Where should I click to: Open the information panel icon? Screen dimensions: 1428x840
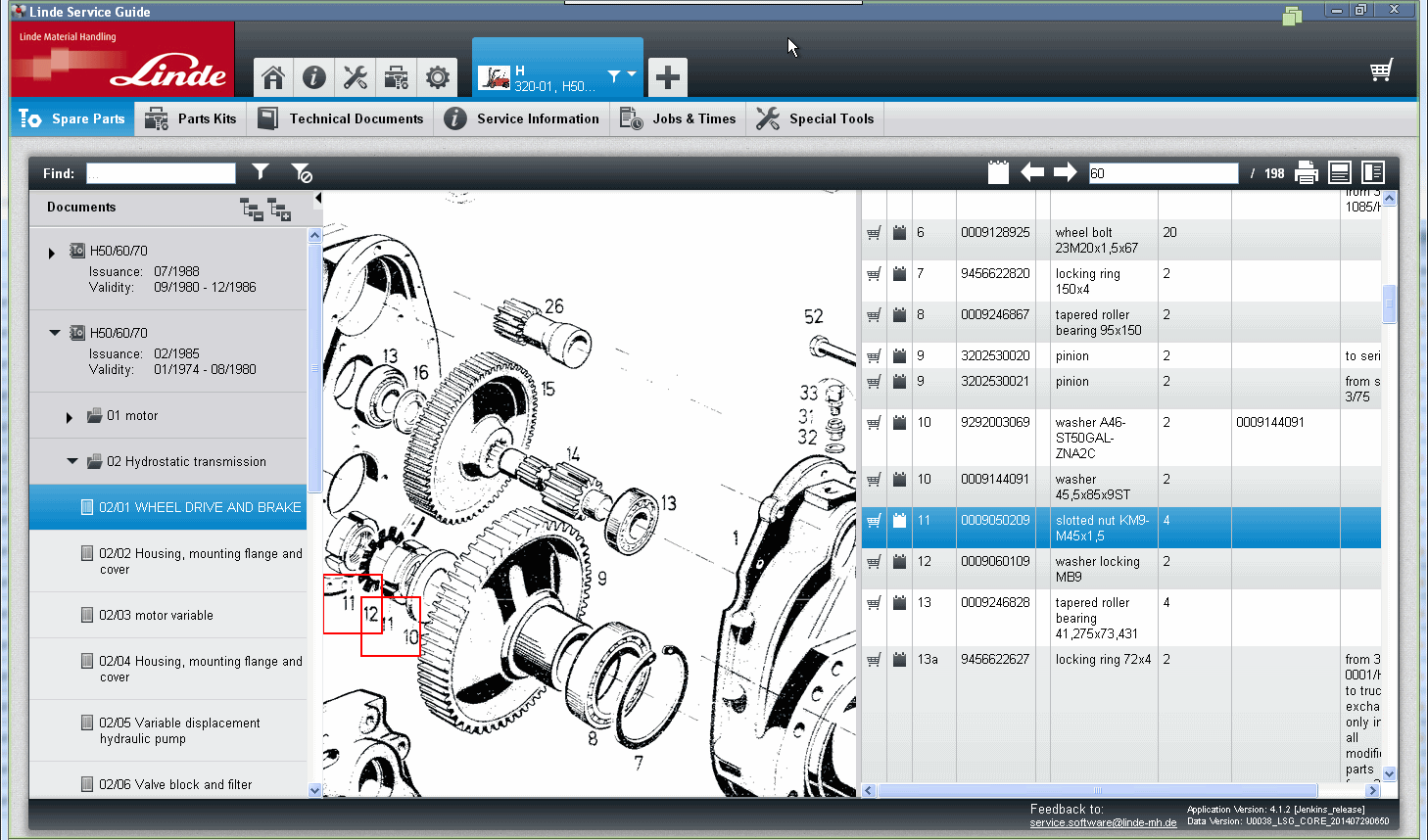[x=313, y=76]
